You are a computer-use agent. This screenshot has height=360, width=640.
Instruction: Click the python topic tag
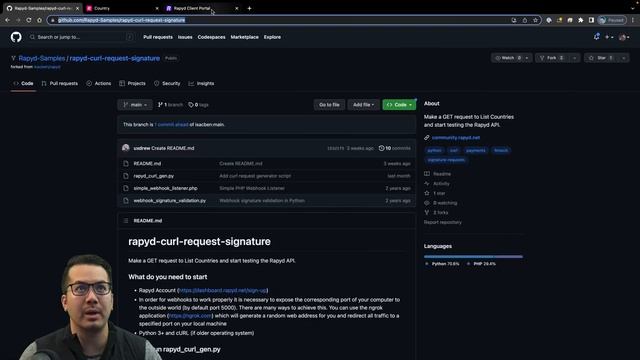coord(434,150)
